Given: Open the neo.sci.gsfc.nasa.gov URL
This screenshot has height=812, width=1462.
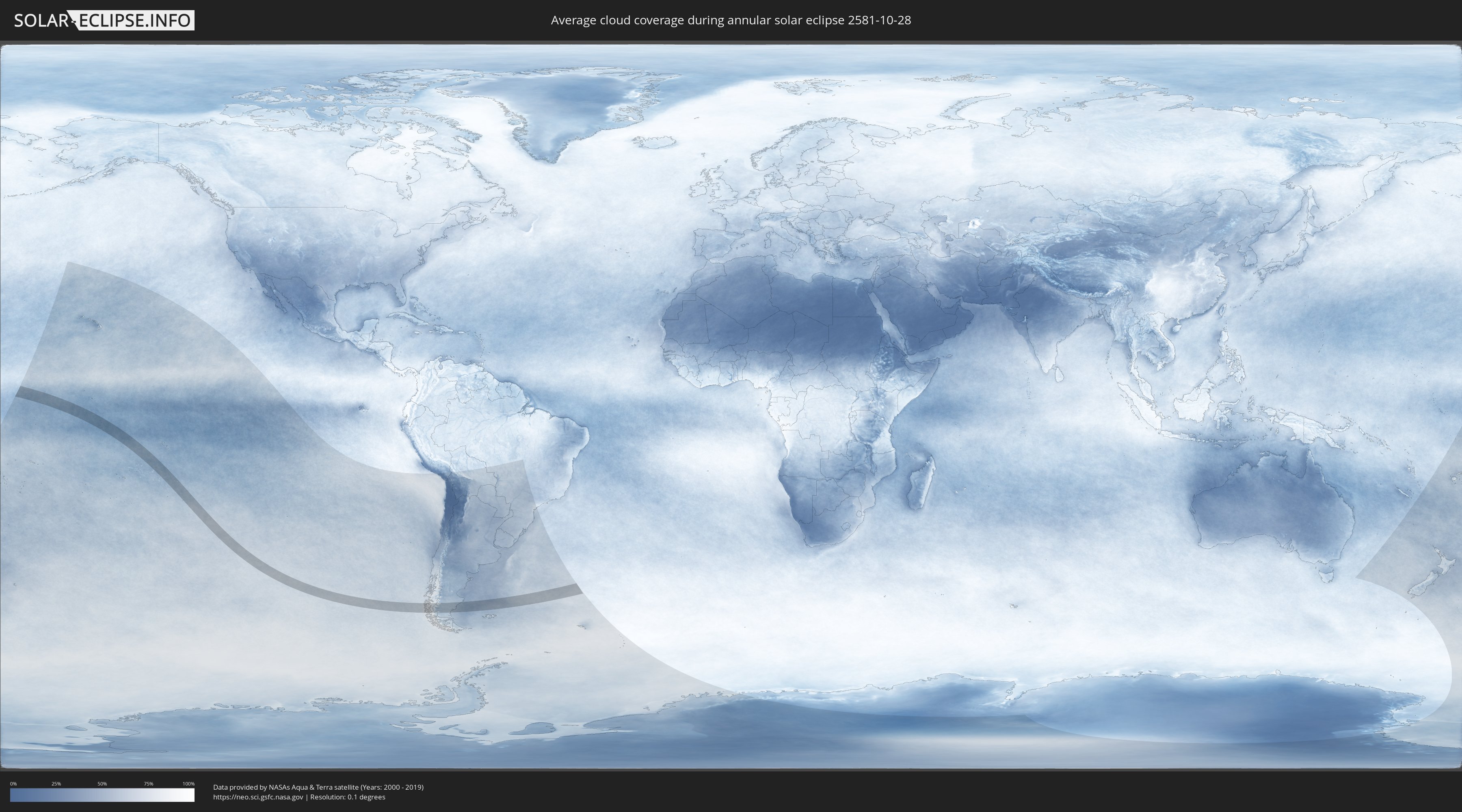Looking at the screenshot, I should click(257, 797).
